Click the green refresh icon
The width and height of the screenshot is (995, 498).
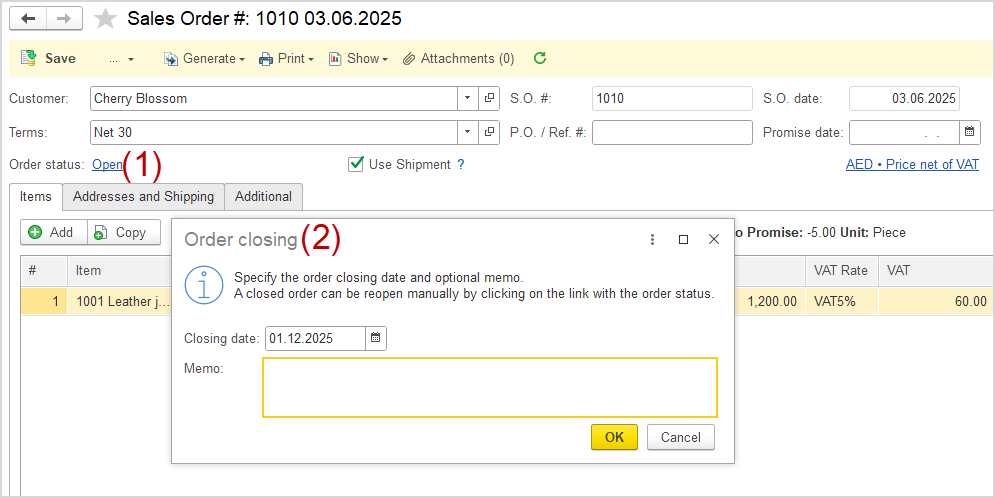(x=540, y=59)
